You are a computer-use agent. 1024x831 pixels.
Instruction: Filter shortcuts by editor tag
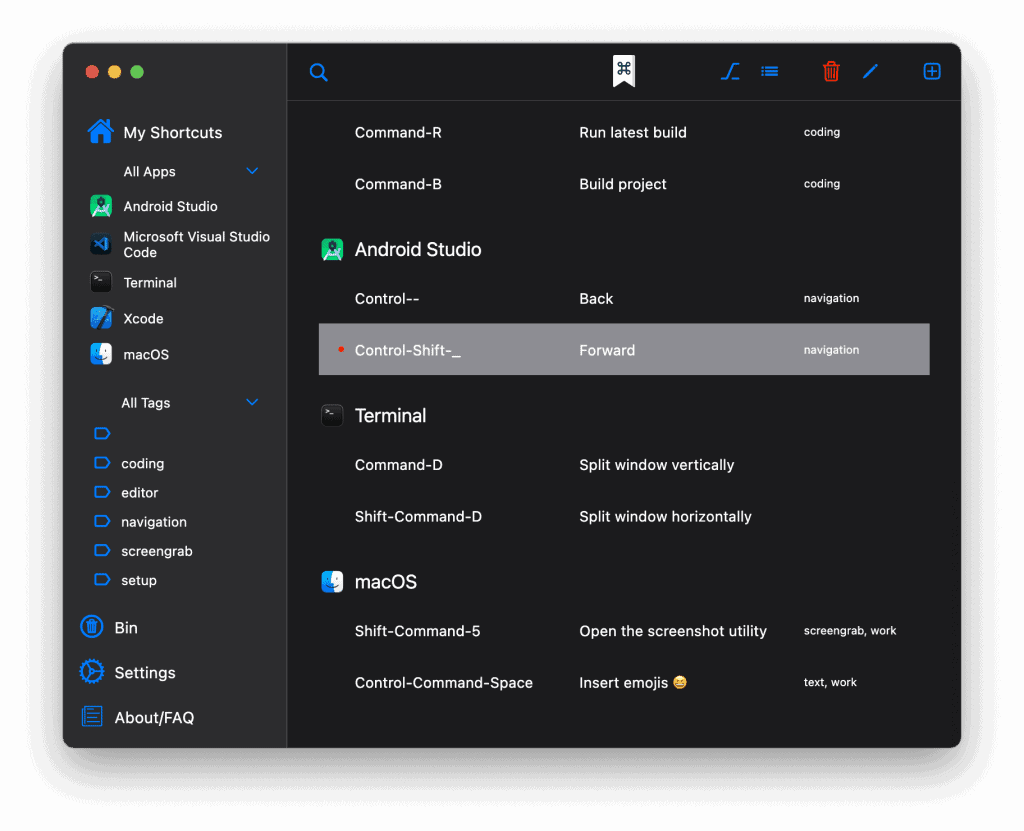(x=140, y=493)
